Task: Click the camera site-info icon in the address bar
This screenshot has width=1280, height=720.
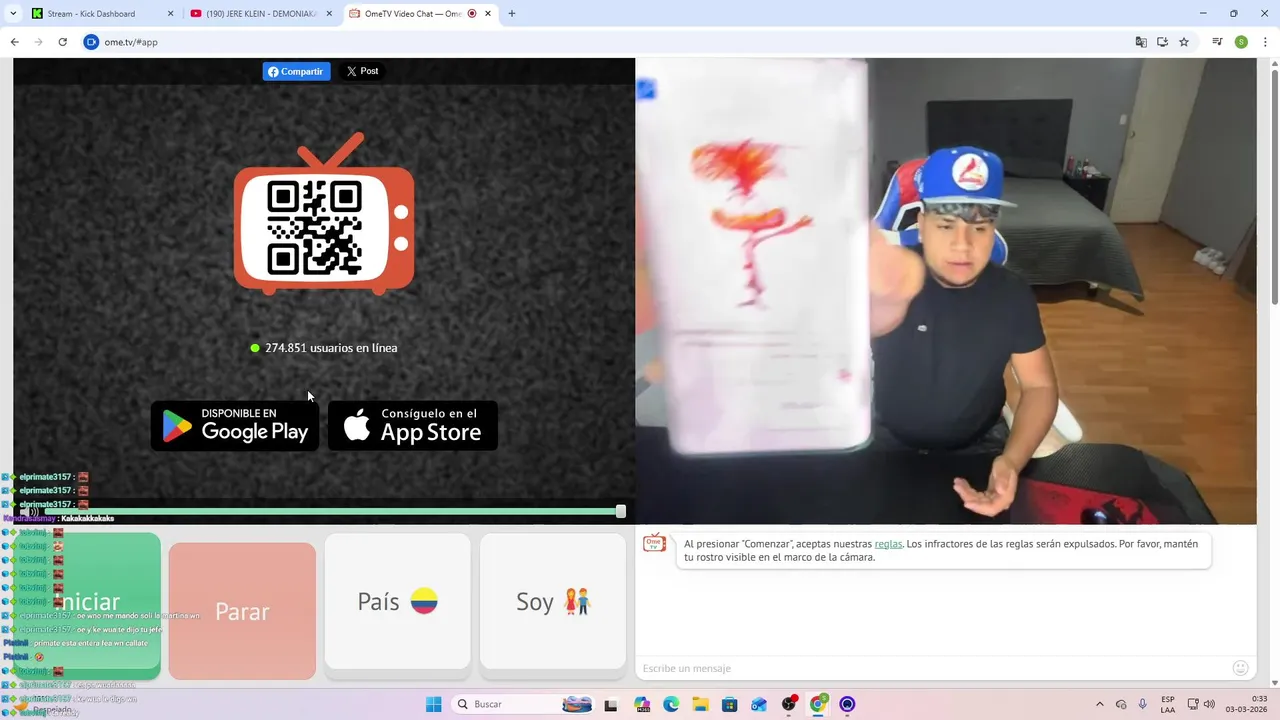Action: tap(91, 42)
